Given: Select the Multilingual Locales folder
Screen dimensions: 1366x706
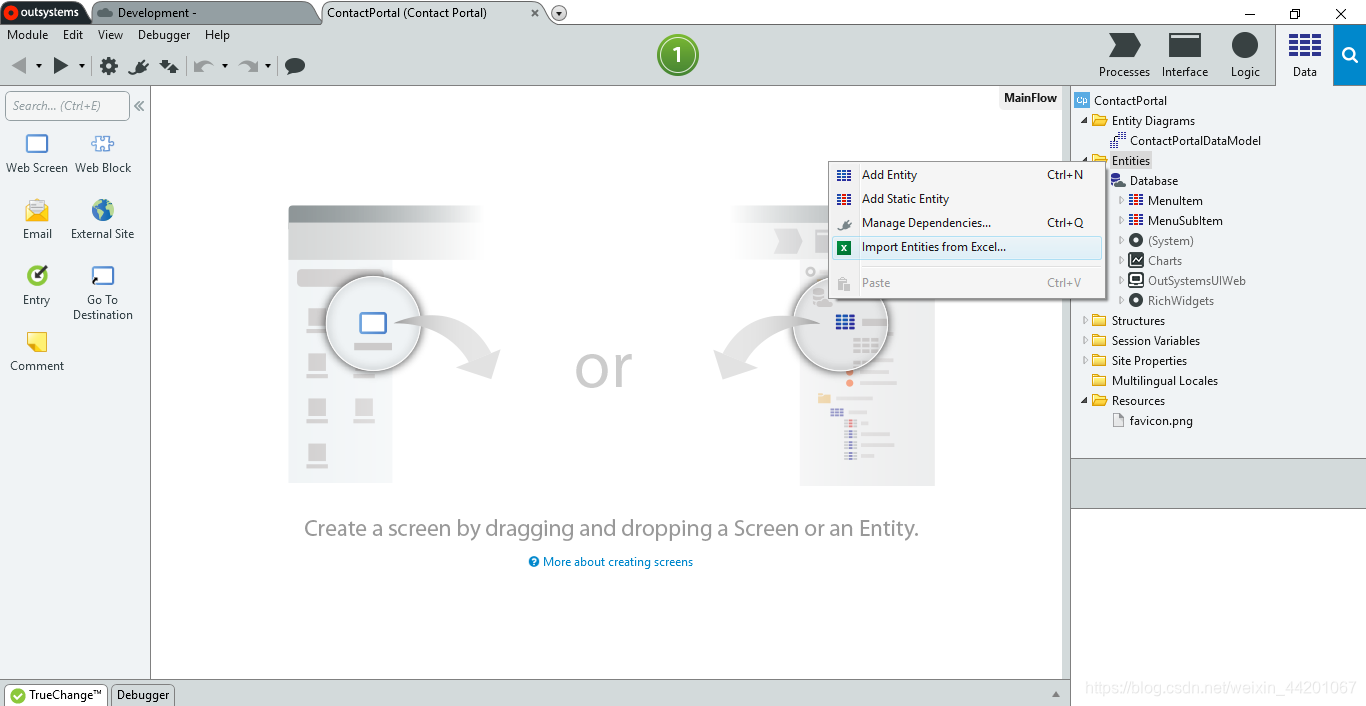Looking at the screenshot, I should click(1165, 381).
